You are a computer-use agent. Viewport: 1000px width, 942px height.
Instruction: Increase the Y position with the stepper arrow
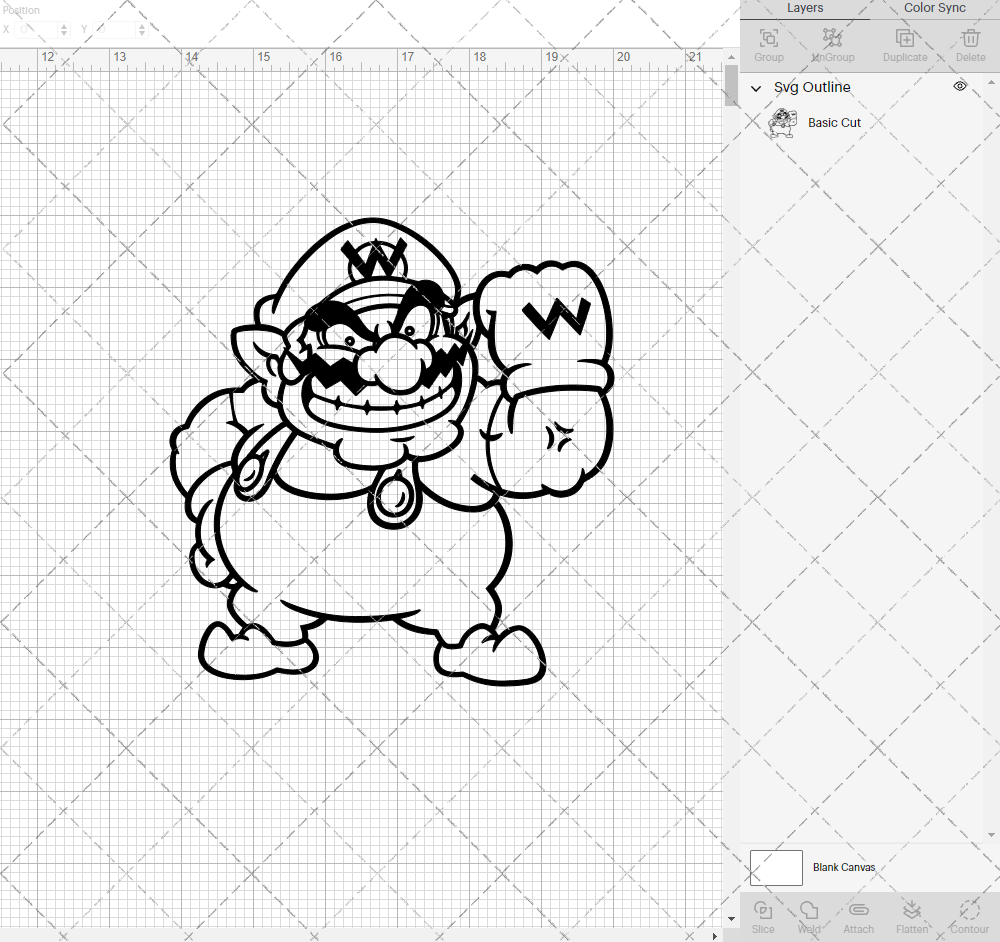click(x=141, y=25)
